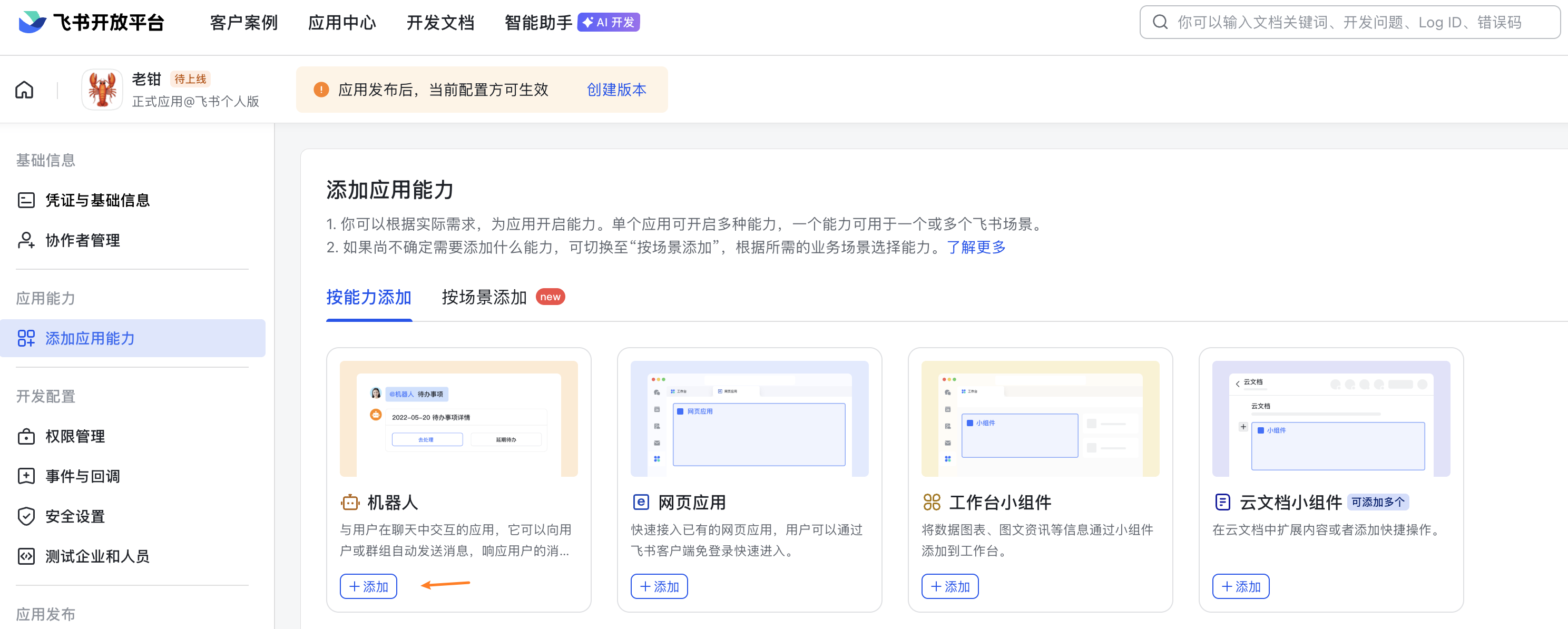Add the 云文档小组件 capability
Viewport: 1568px width, 629px height.
pos(1241,586)
